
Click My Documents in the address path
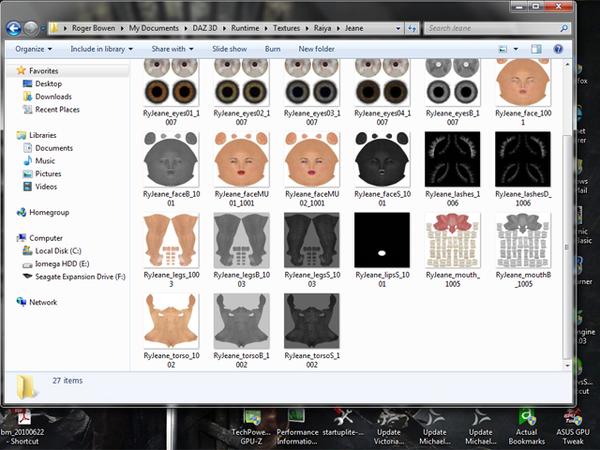153,28
